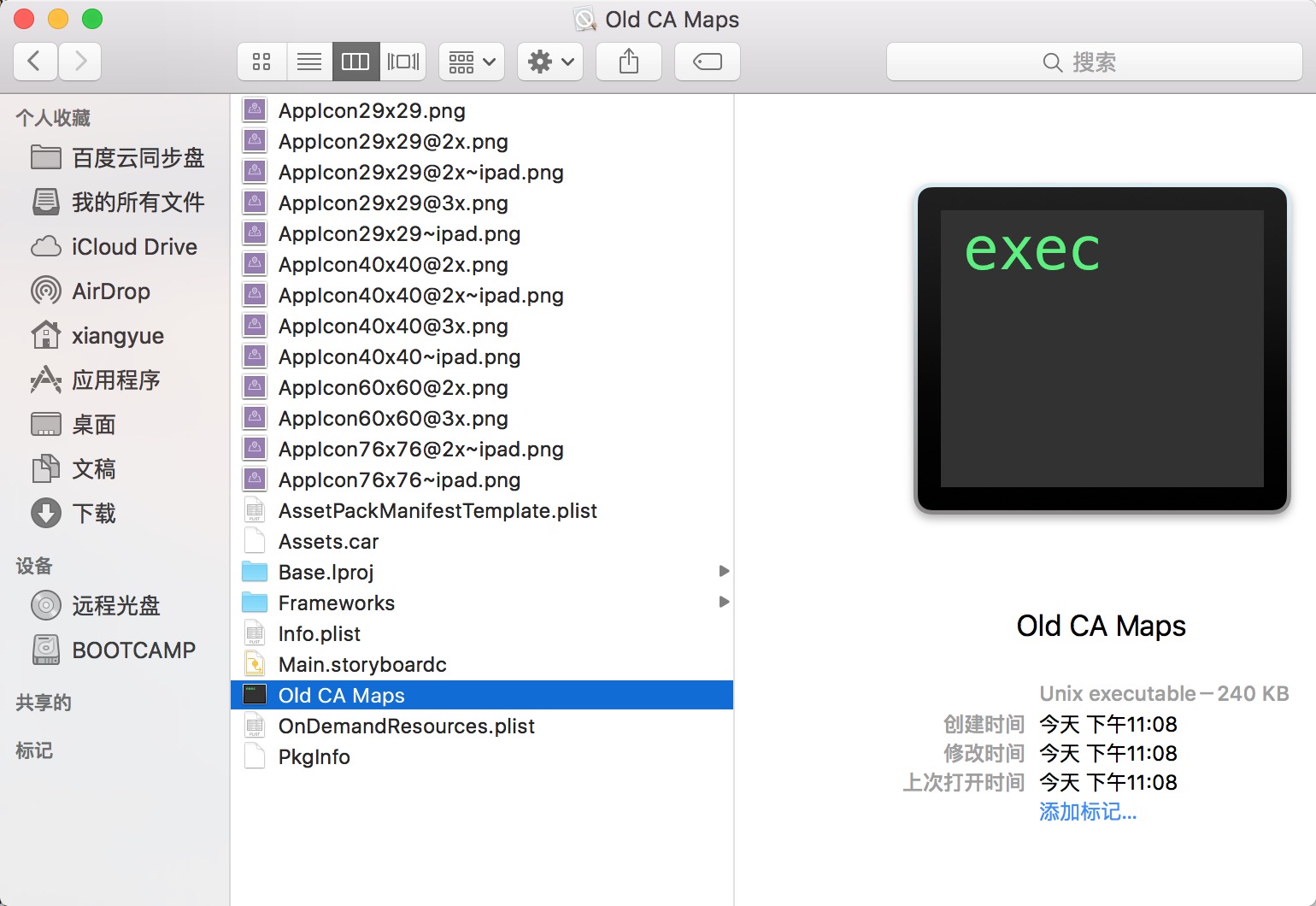
Task: Click the exec preview thumbnail
Action: point(1102,350)
